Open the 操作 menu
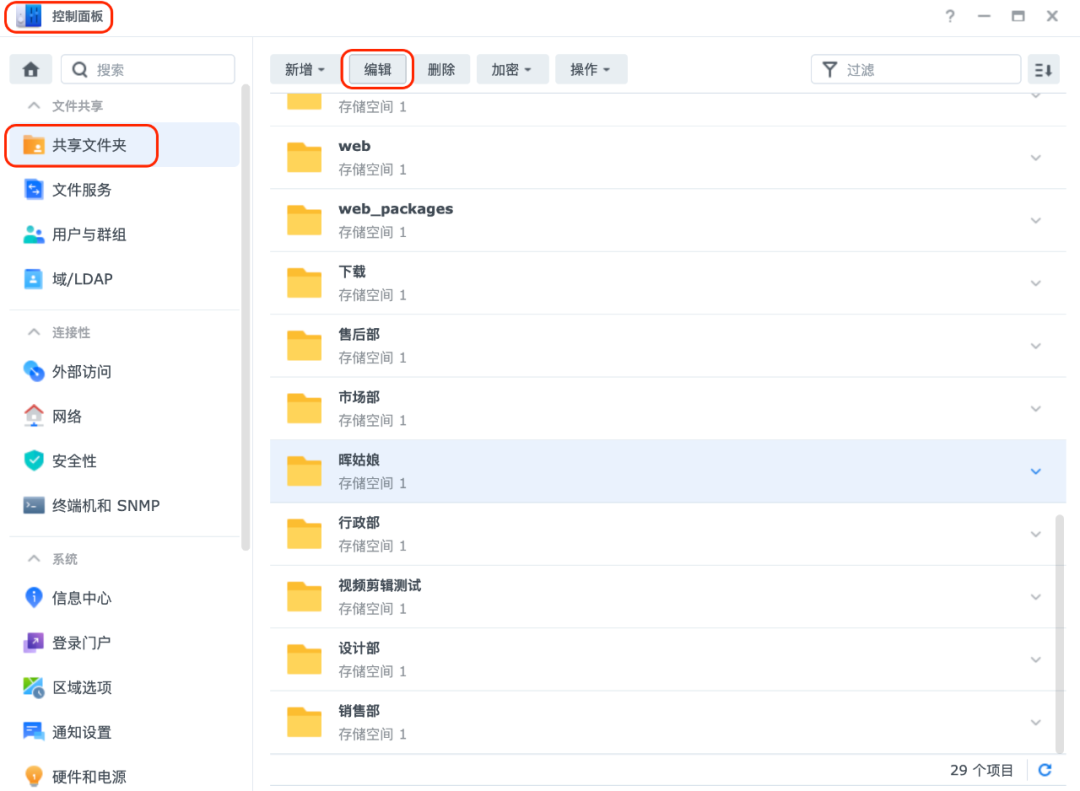Image resolution: width=1080 pixels, height=791 pixels. click(591, 69)
